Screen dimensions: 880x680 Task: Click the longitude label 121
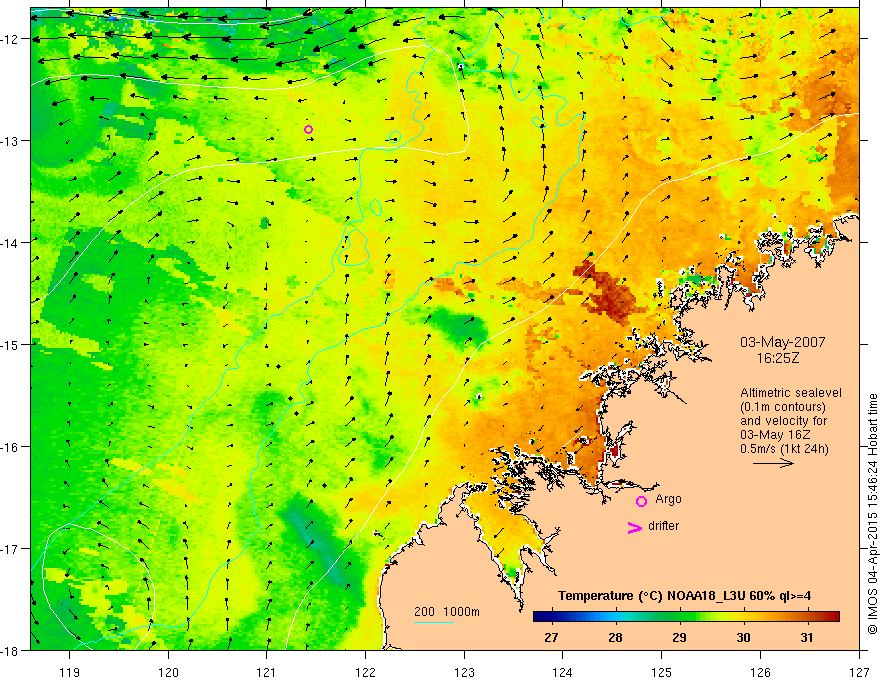[267, 672]
